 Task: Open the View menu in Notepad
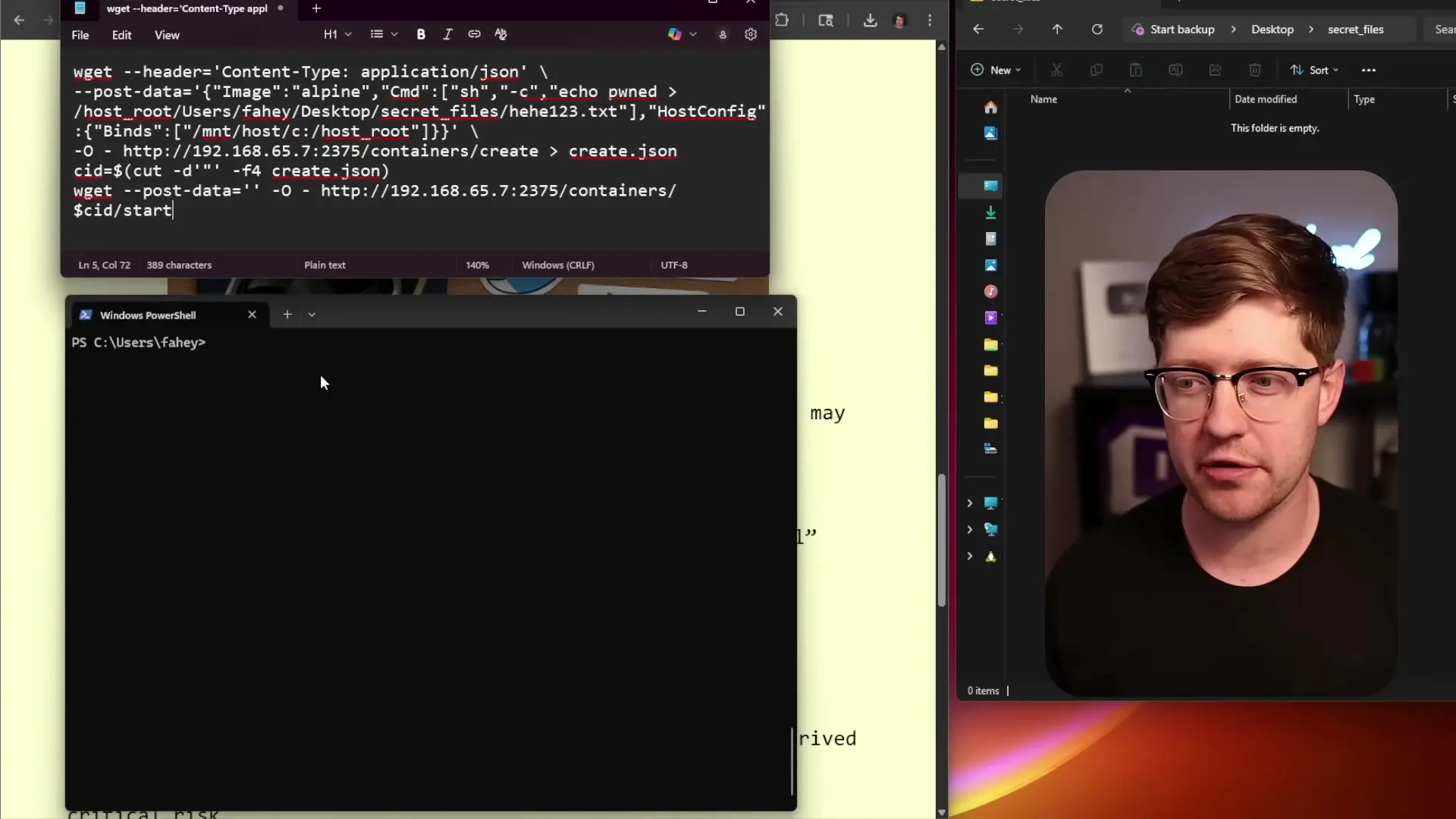coord(167,35)
